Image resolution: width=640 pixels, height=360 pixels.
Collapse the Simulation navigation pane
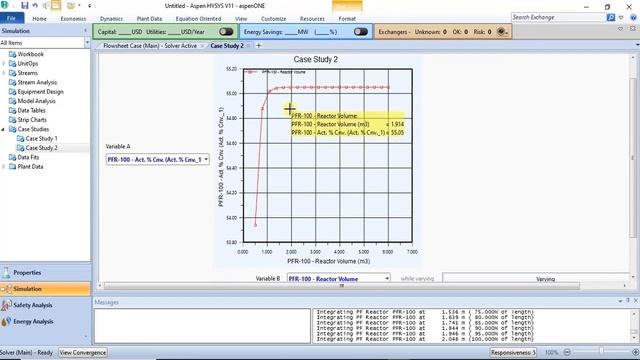(x=85, y=31)
